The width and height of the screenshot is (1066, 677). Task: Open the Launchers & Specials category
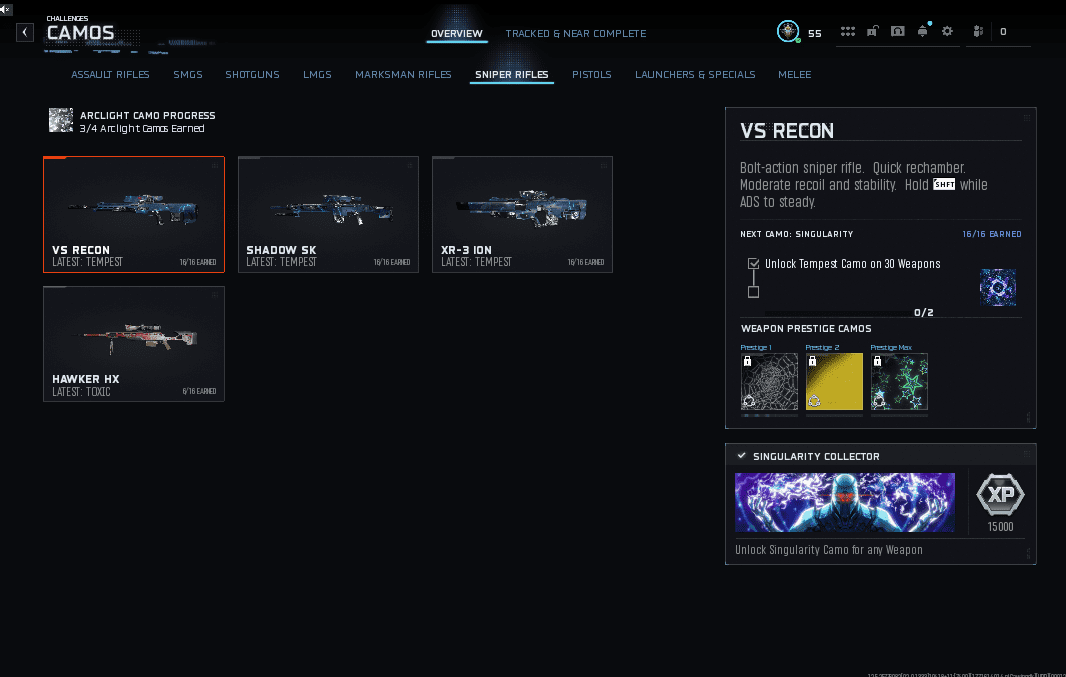pyautogui.click(x=695, y=75)
